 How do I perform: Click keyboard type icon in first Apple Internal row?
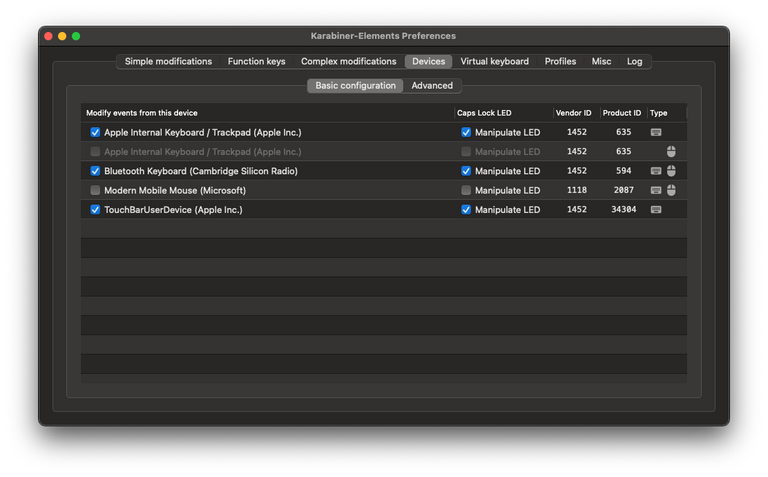point(656,132)
